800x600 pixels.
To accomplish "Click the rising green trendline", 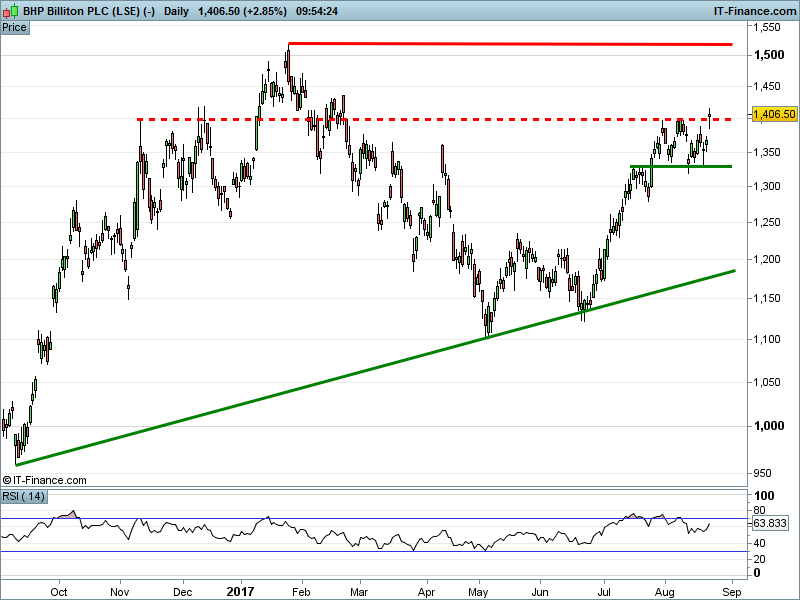I will tap(375, 368).
